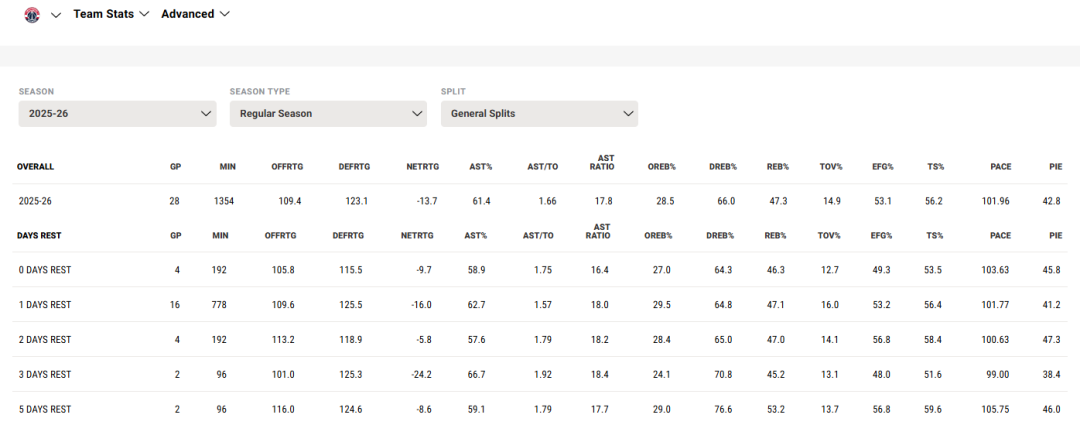
Task: Open the Season 2025-26 dropdown
Action: click(117, 113)
